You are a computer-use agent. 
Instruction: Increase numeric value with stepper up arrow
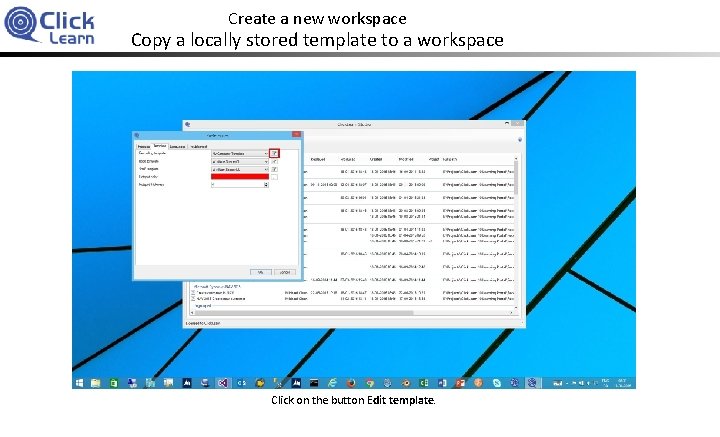click(x=266, y=183)
